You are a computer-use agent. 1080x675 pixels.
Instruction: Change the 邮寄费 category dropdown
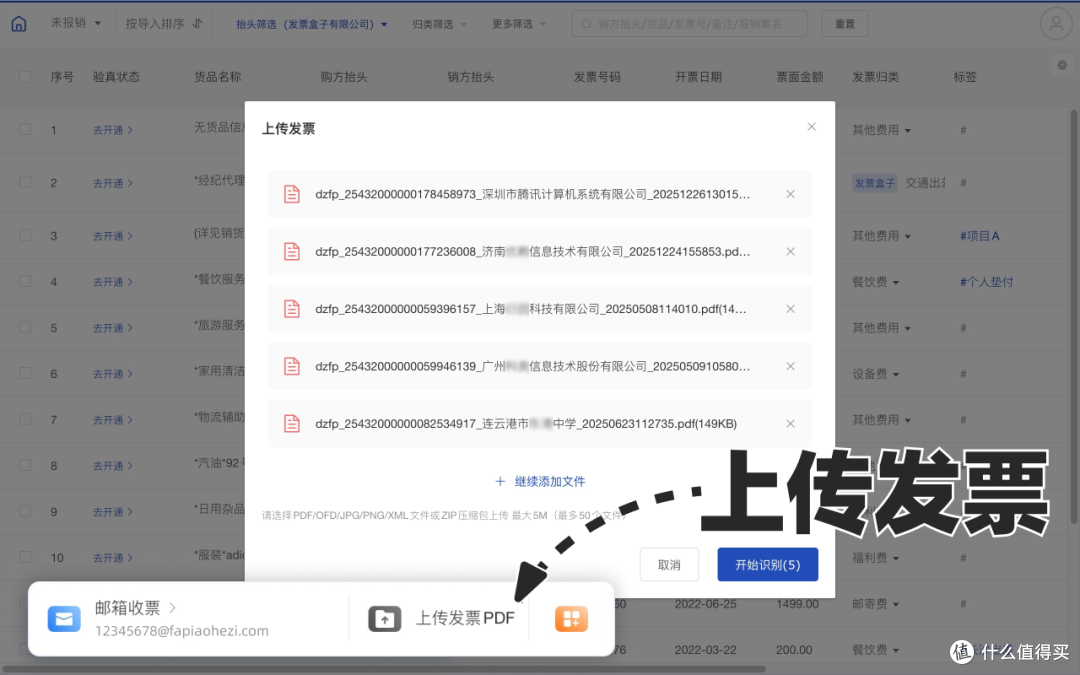[x=875, y=604]
